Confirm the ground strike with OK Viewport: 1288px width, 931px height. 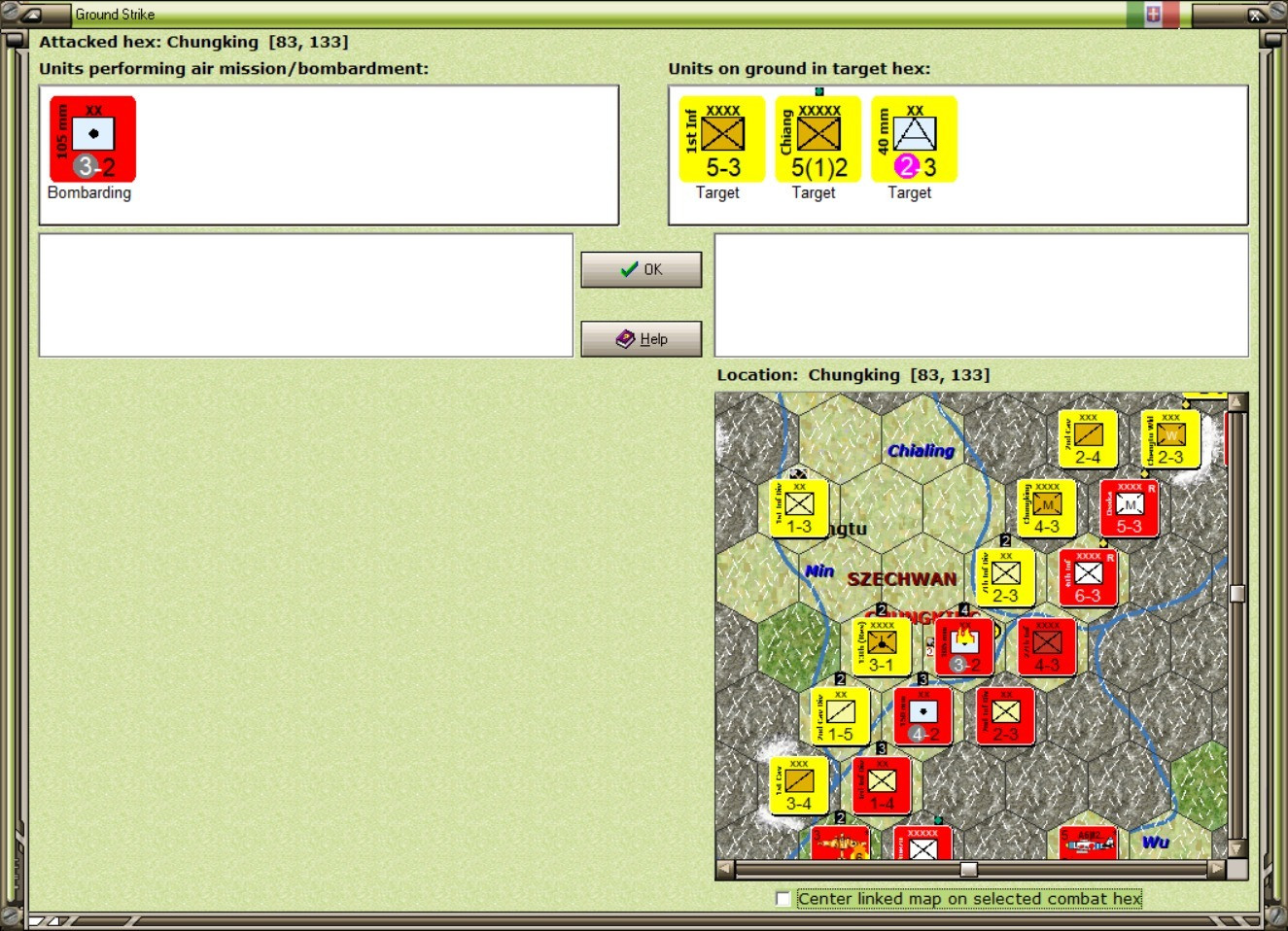click(642, 269)
